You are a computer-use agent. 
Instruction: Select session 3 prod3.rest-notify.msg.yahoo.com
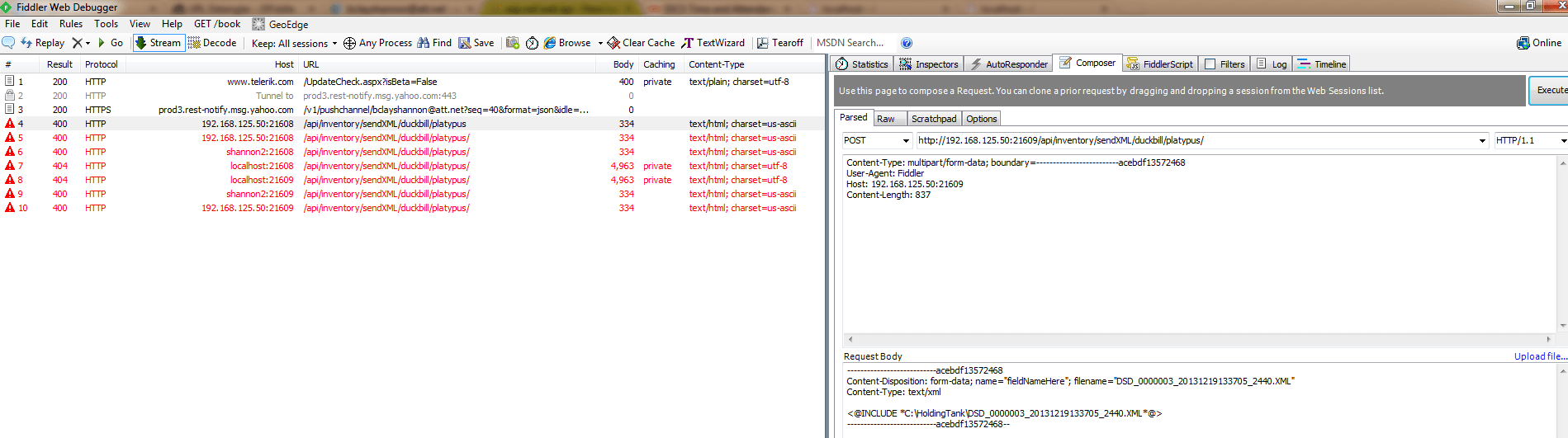click(x=412, y=110)
